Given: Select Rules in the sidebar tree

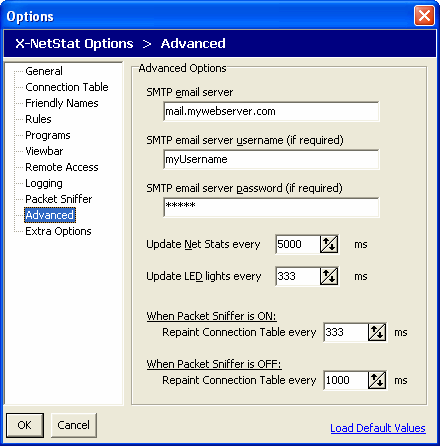Looking at the screenshot, I should coord(38,119).
